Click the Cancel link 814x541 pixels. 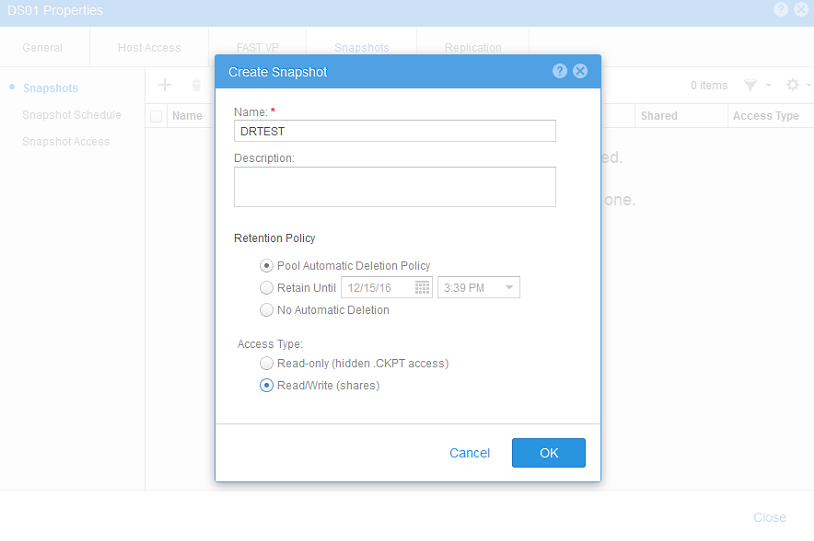tap(469, 453)
